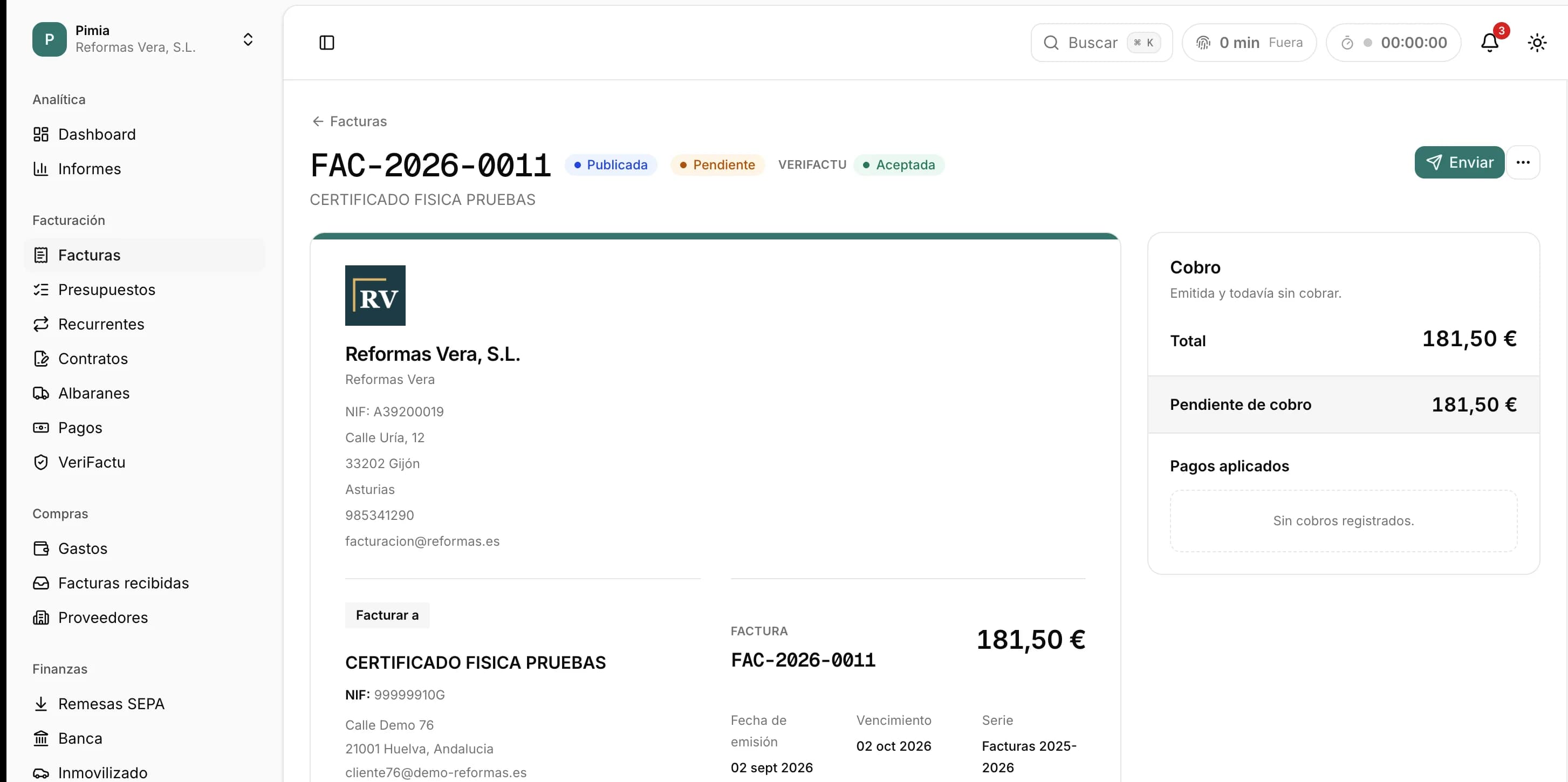Image resolution: width=1568 pixels, height=782 pixels.
Task: Click the cliente76@demo-reformas.es email
Action: (436, 773)
